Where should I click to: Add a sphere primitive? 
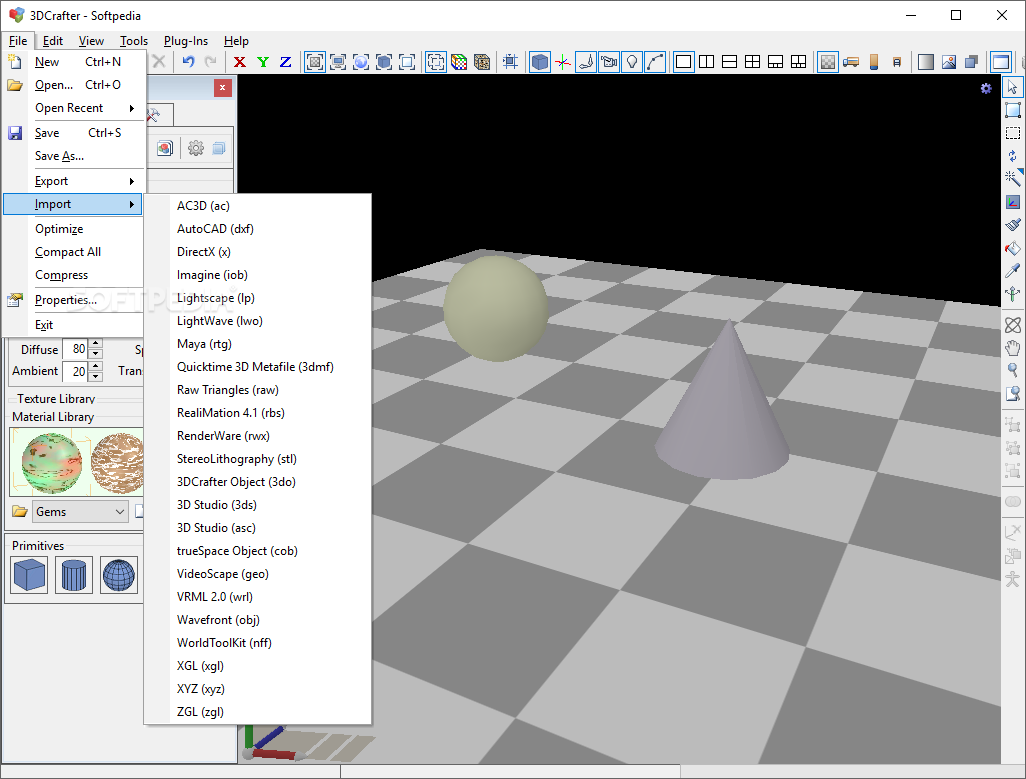[x=118, y=575]
